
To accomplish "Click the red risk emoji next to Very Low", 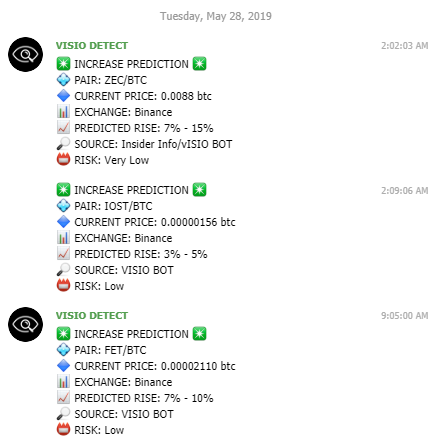I will click(63, 160).
